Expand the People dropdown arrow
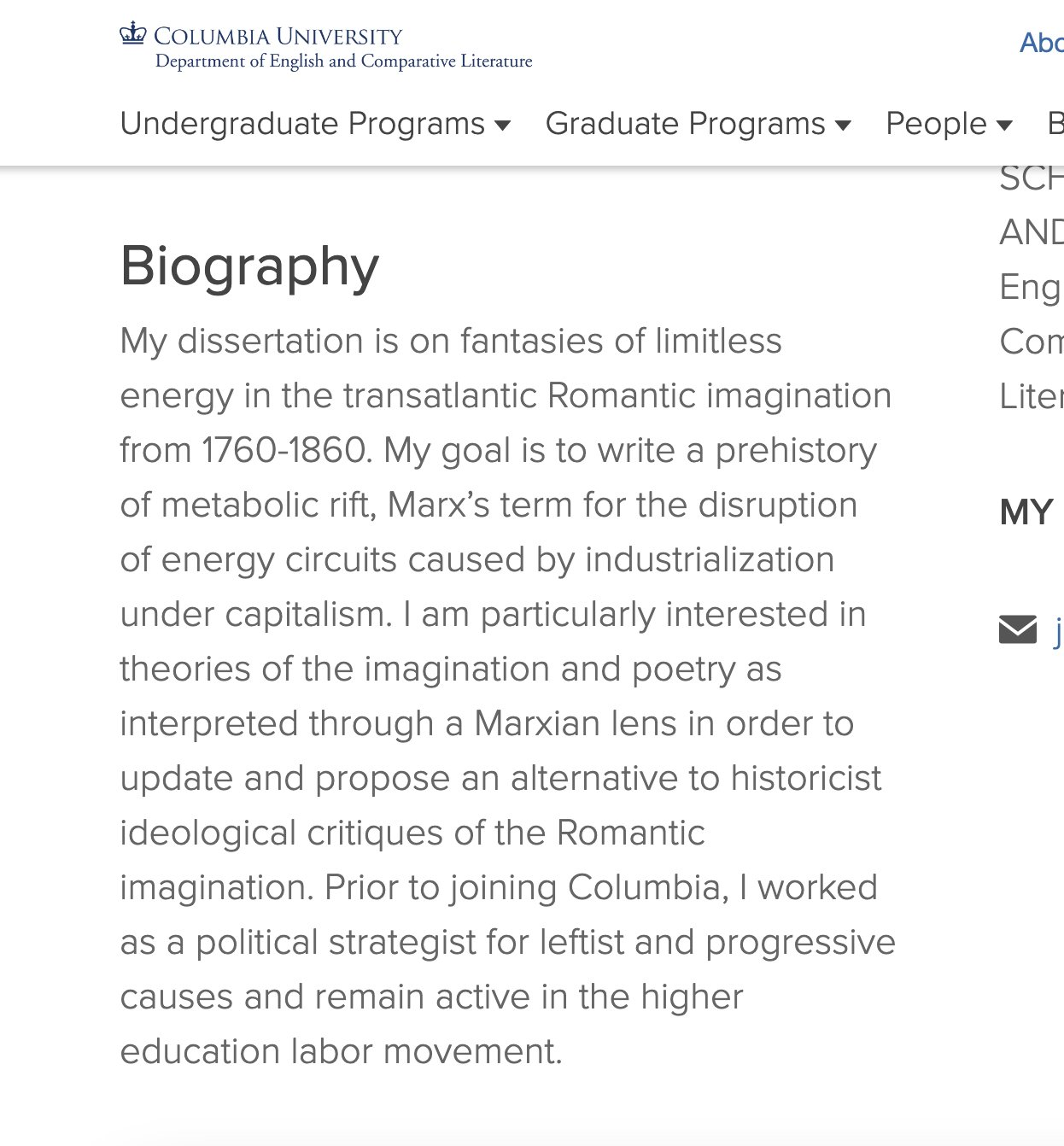Viewport: 1064px width, 1146px height. pos(1004,126)
